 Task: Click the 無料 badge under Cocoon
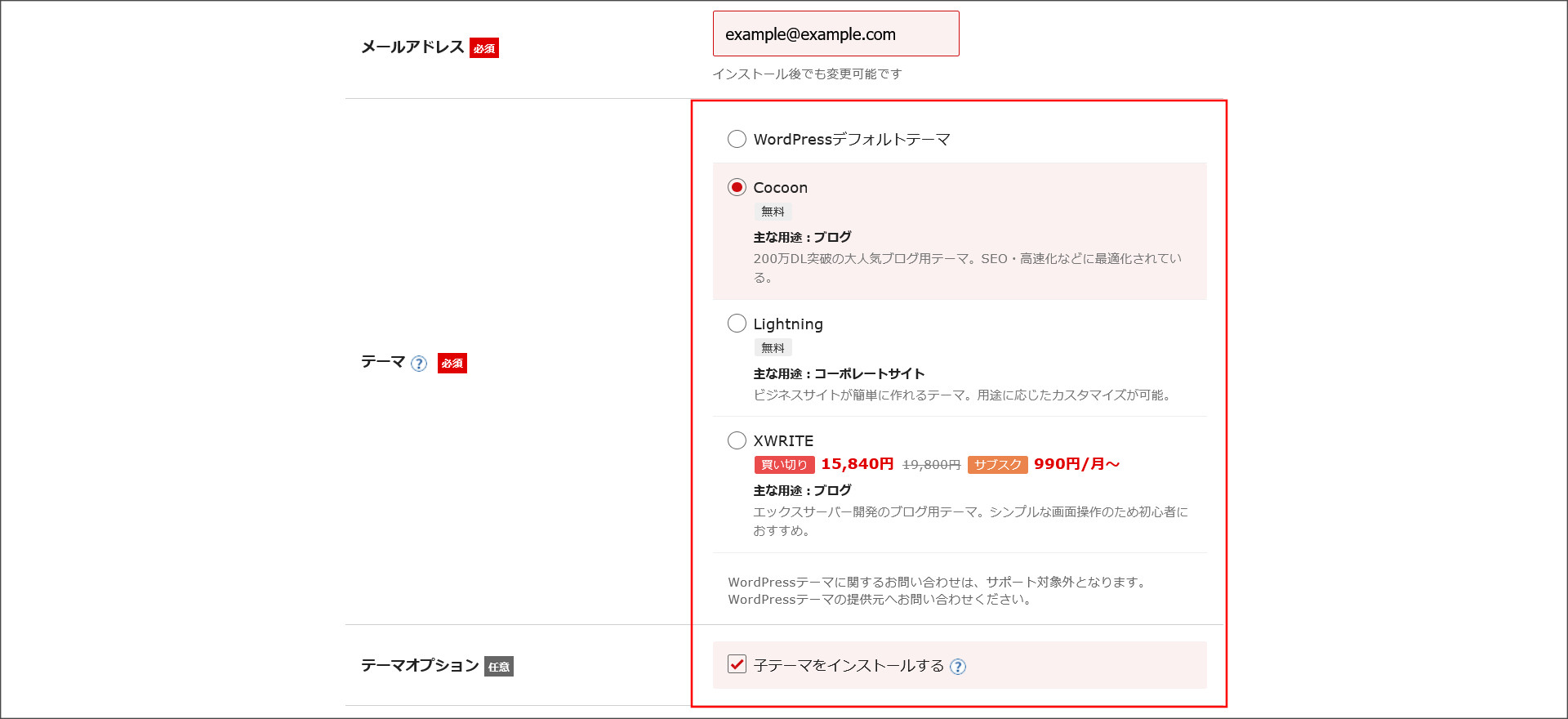point(773,212)
